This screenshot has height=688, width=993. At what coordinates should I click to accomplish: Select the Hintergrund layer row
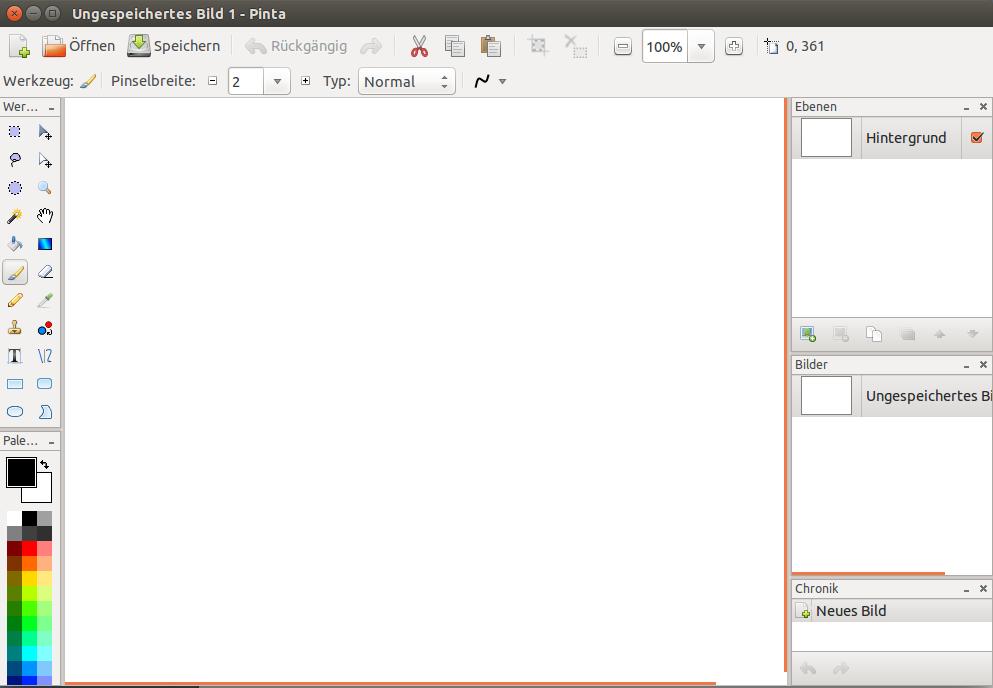pos(892,137)
